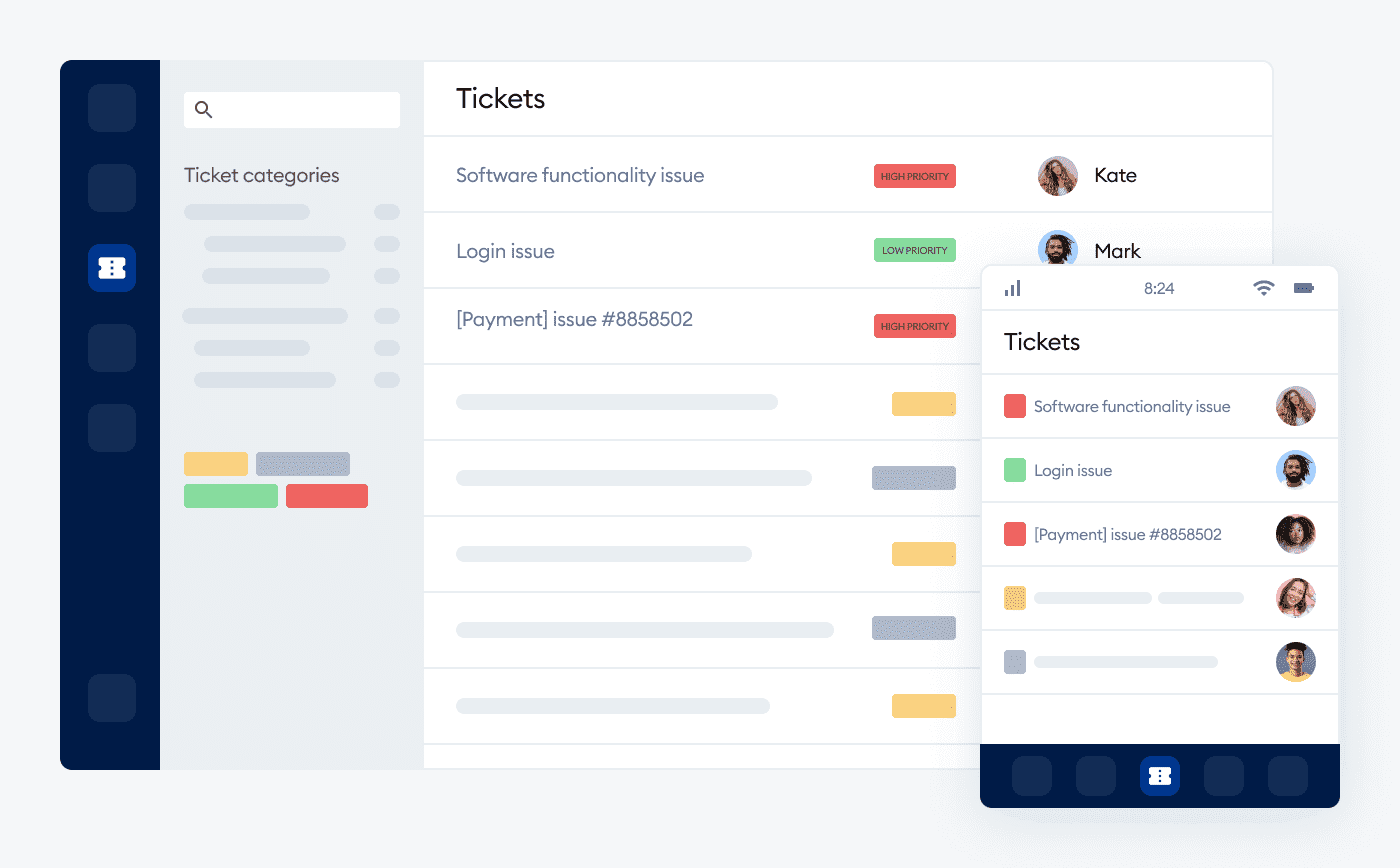1400x868 pixels.
Task: Tap the tickets icon in mobile bottom bar
Action: 1160,776
